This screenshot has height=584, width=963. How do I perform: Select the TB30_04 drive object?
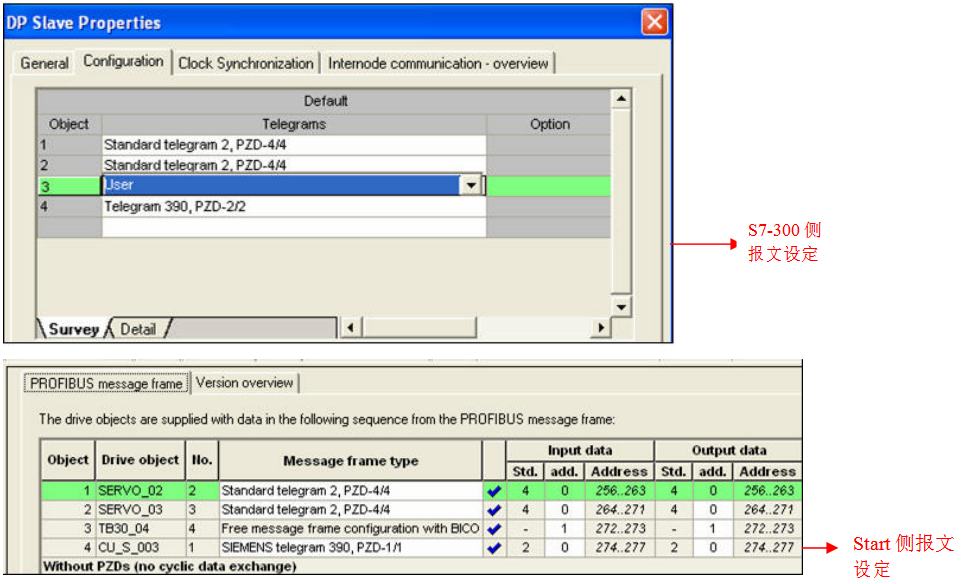140,529
